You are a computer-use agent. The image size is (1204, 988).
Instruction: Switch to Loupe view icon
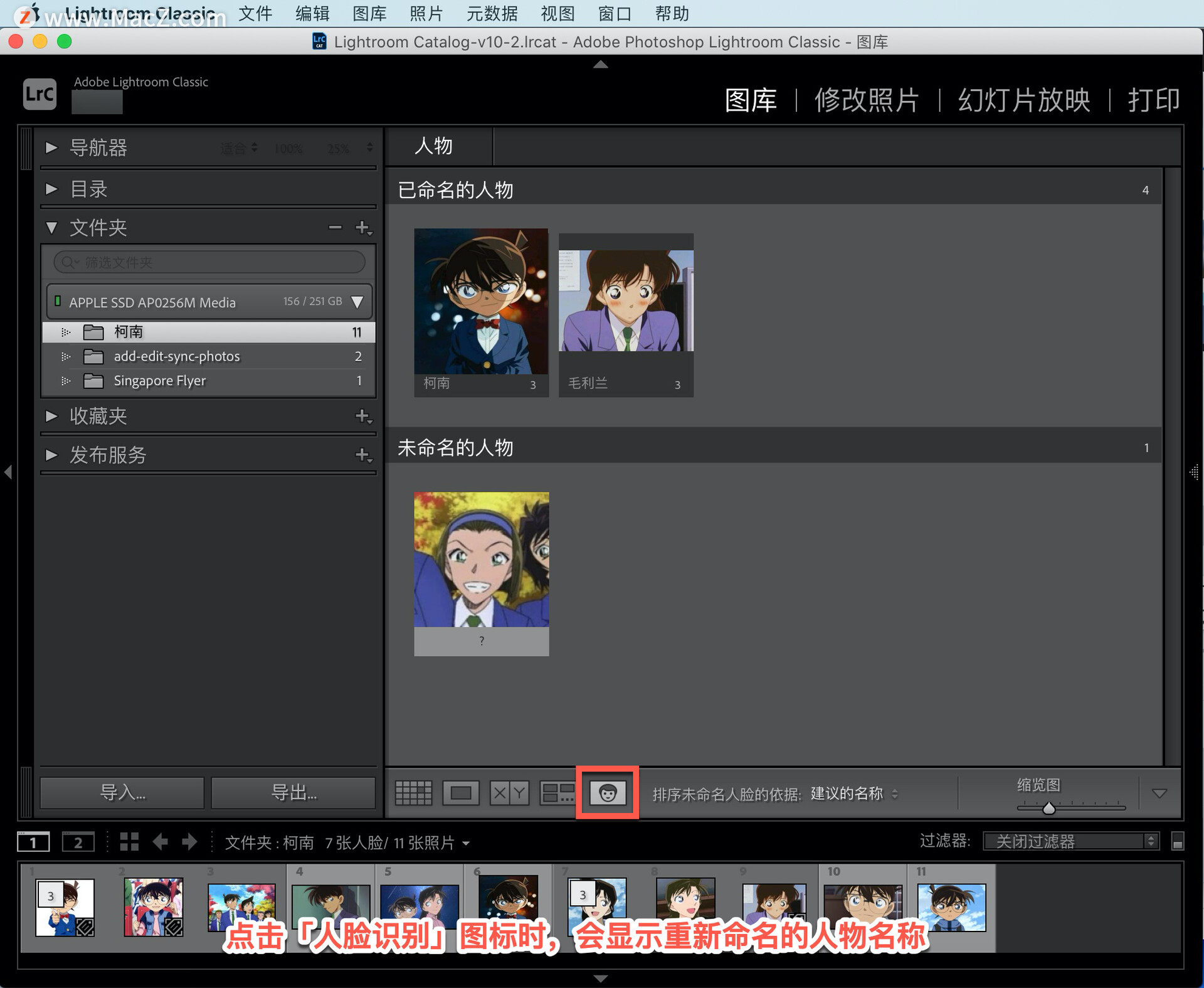(461, 793)
